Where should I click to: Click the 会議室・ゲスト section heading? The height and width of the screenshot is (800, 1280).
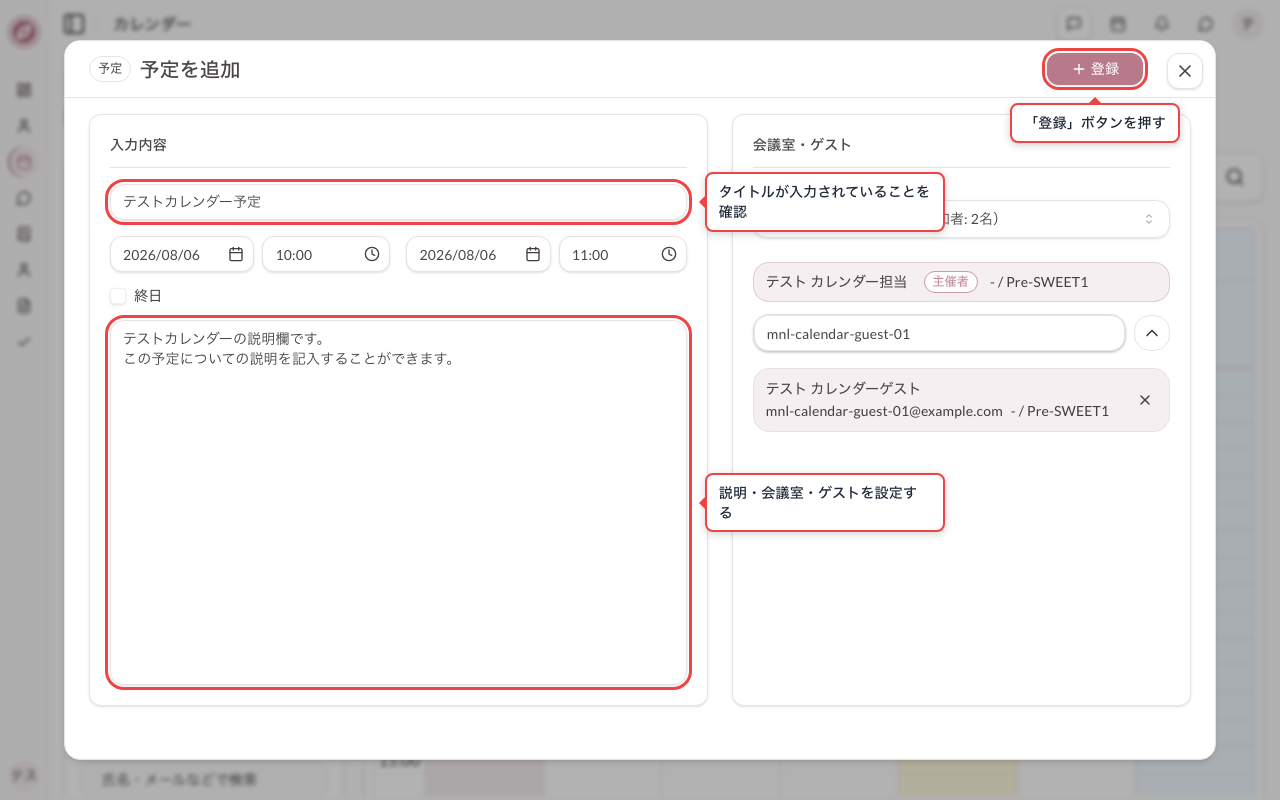pos(802,145)
